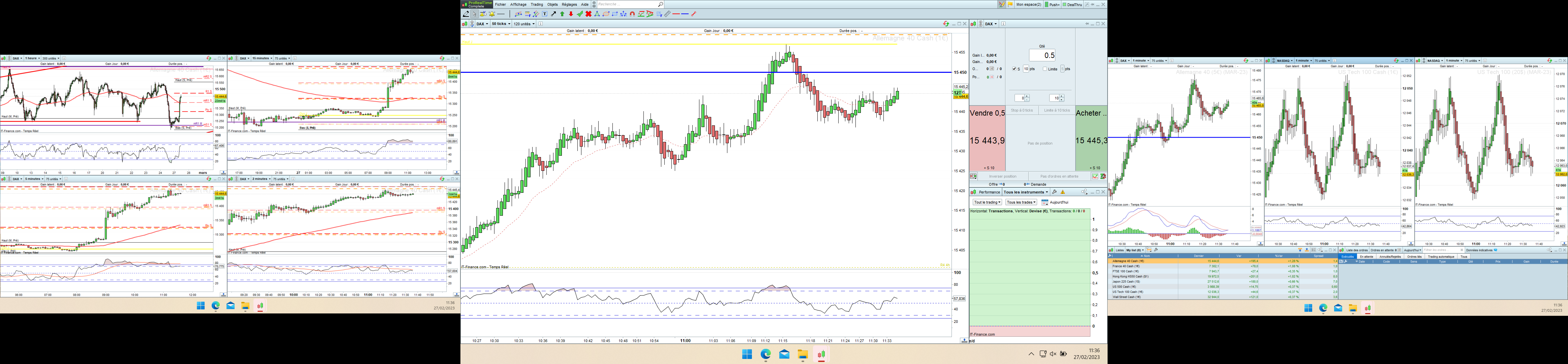
Task: Click the ruler measurement tool
Action: click(x=667, y=14)
